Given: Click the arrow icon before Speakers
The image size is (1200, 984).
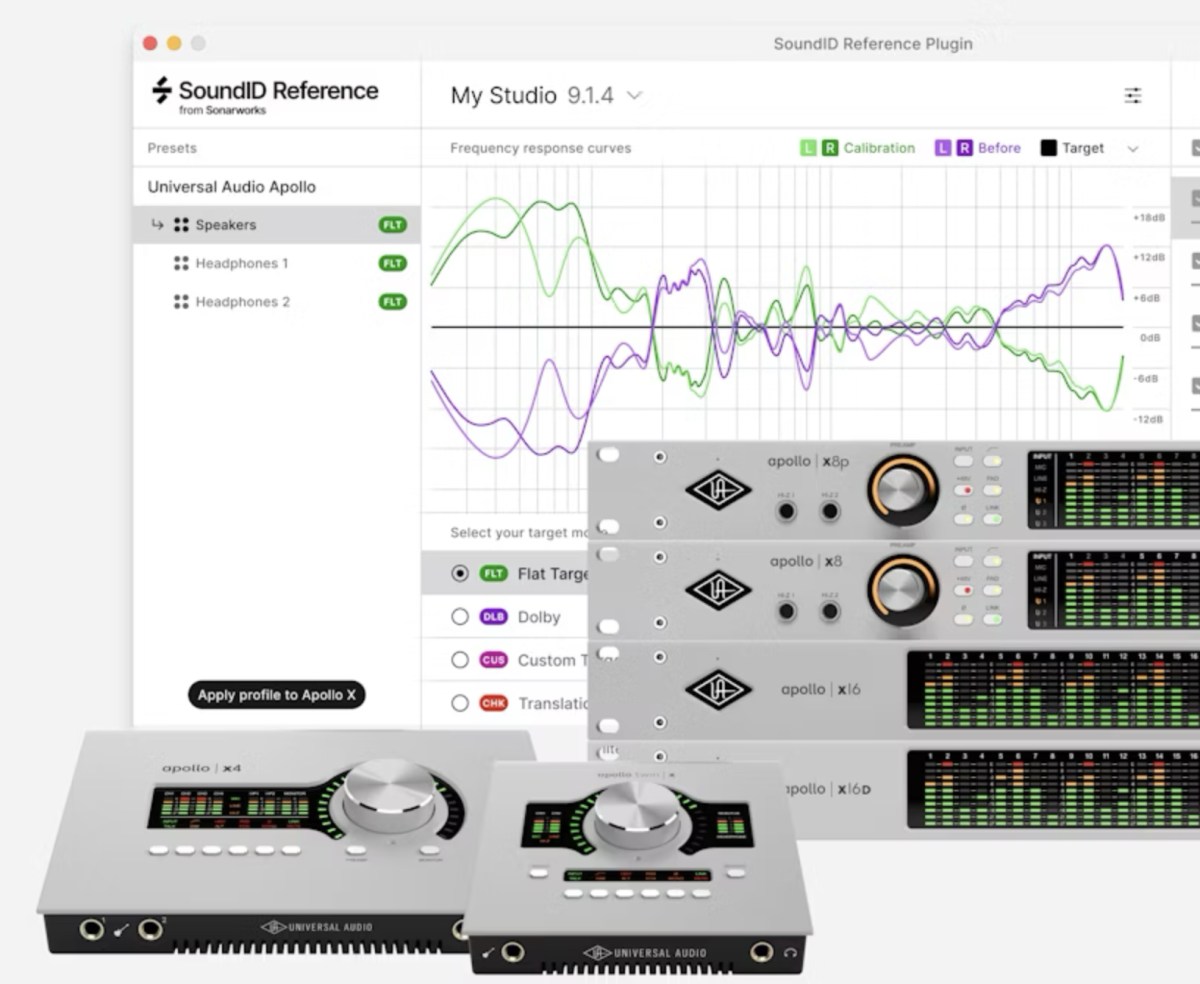Looking at the screenshot, I should coord(157,225).
